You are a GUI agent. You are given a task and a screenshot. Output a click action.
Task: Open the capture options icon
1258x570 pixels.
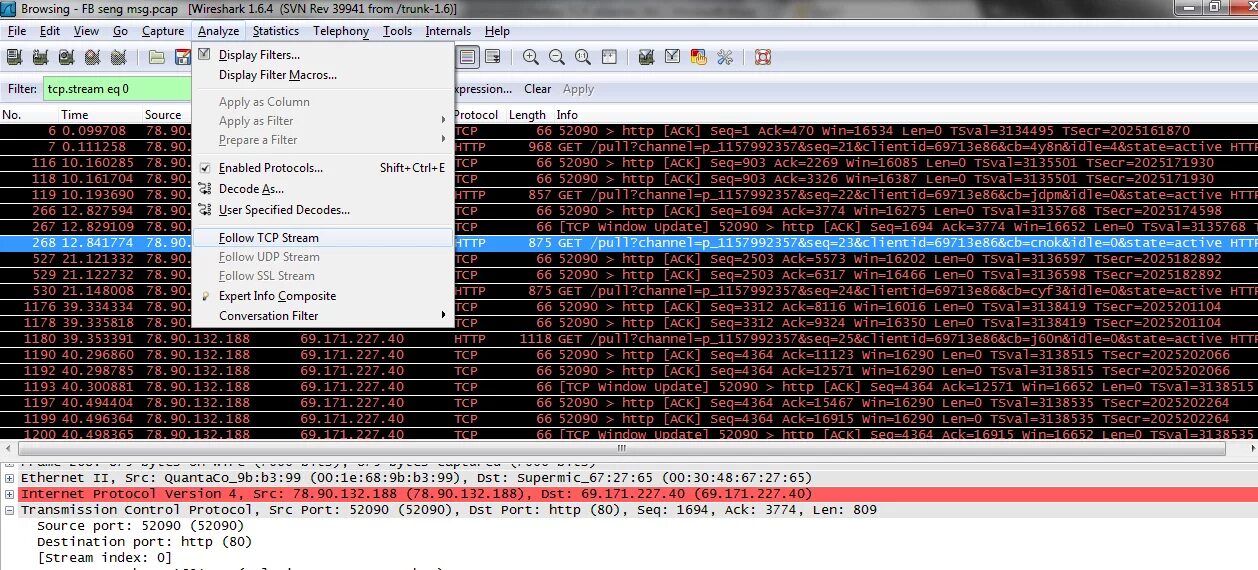(42, 57)
